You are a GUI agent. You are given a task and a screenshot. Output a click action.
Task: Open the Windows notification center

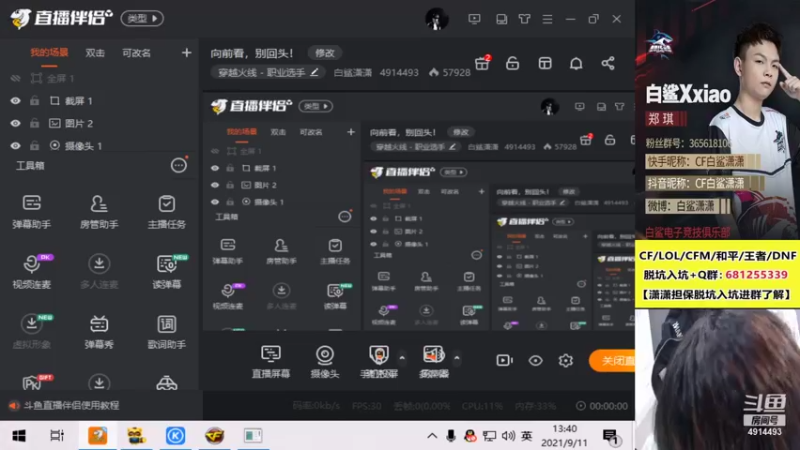pos(611,437)
